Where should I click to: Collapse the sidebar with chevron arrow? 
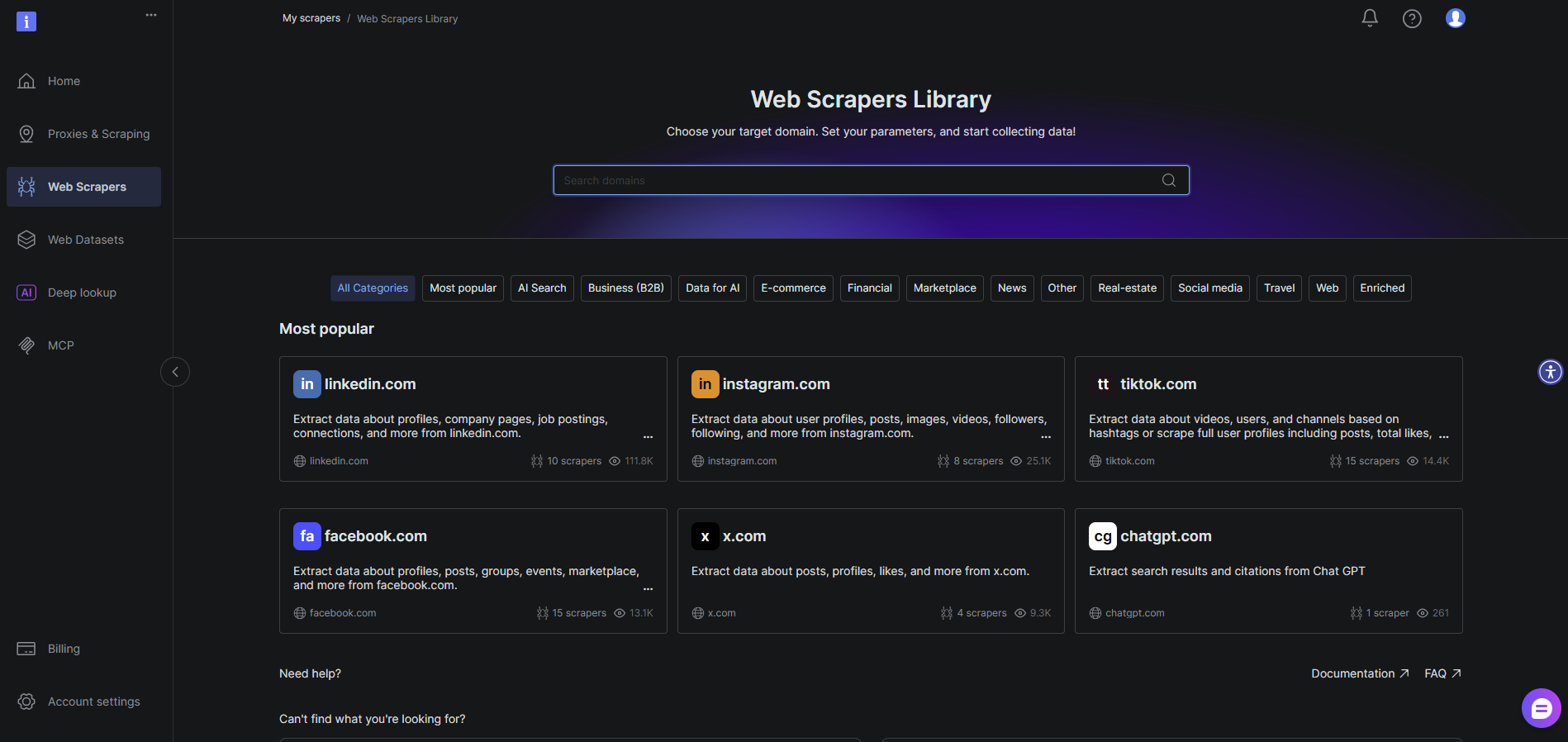[x=175, y=372]
